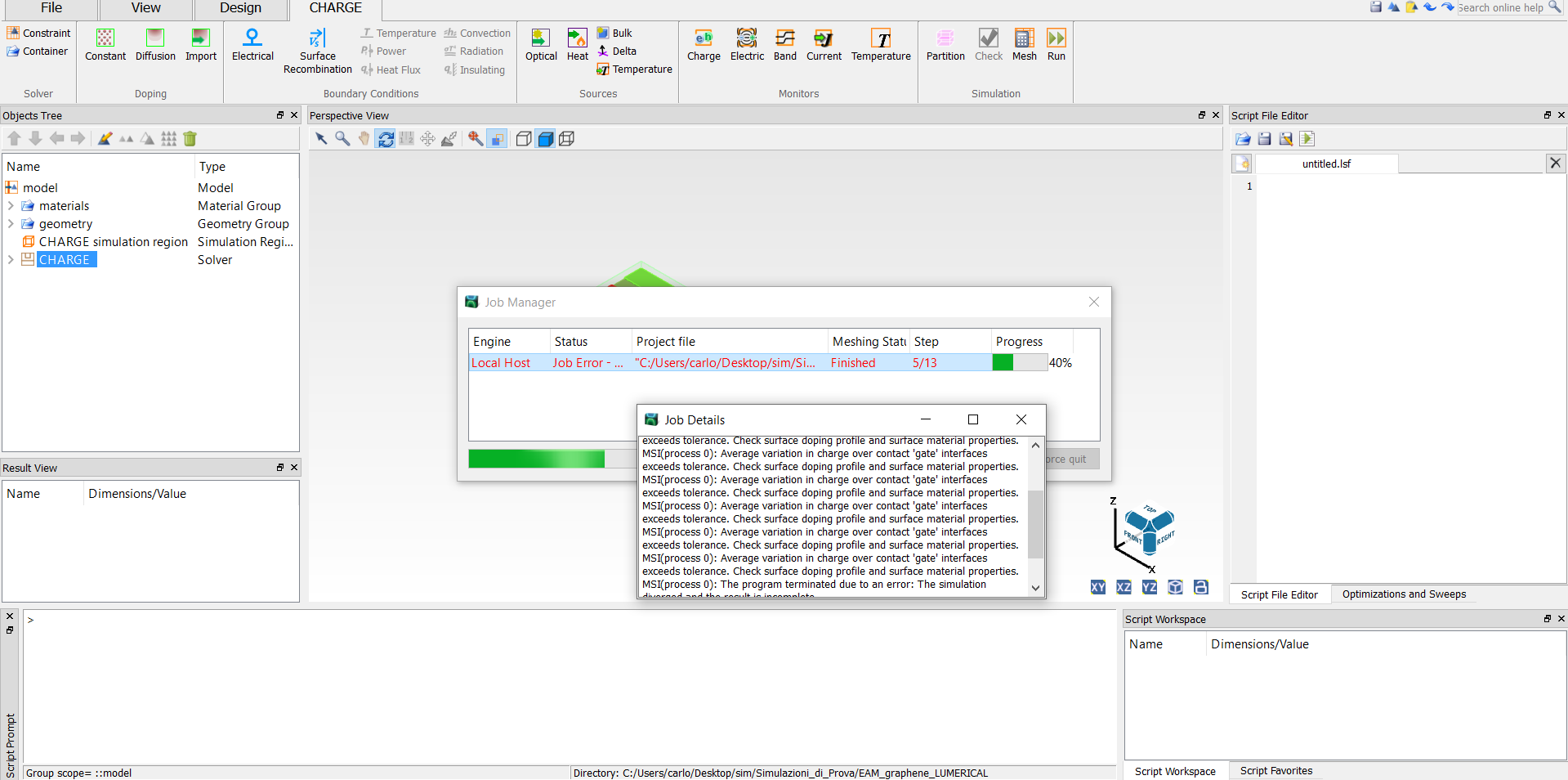The width and height of the screenshot is (1568, 780).
Task: Select the zoom tool in Perspective View
Action: [342, 139]
